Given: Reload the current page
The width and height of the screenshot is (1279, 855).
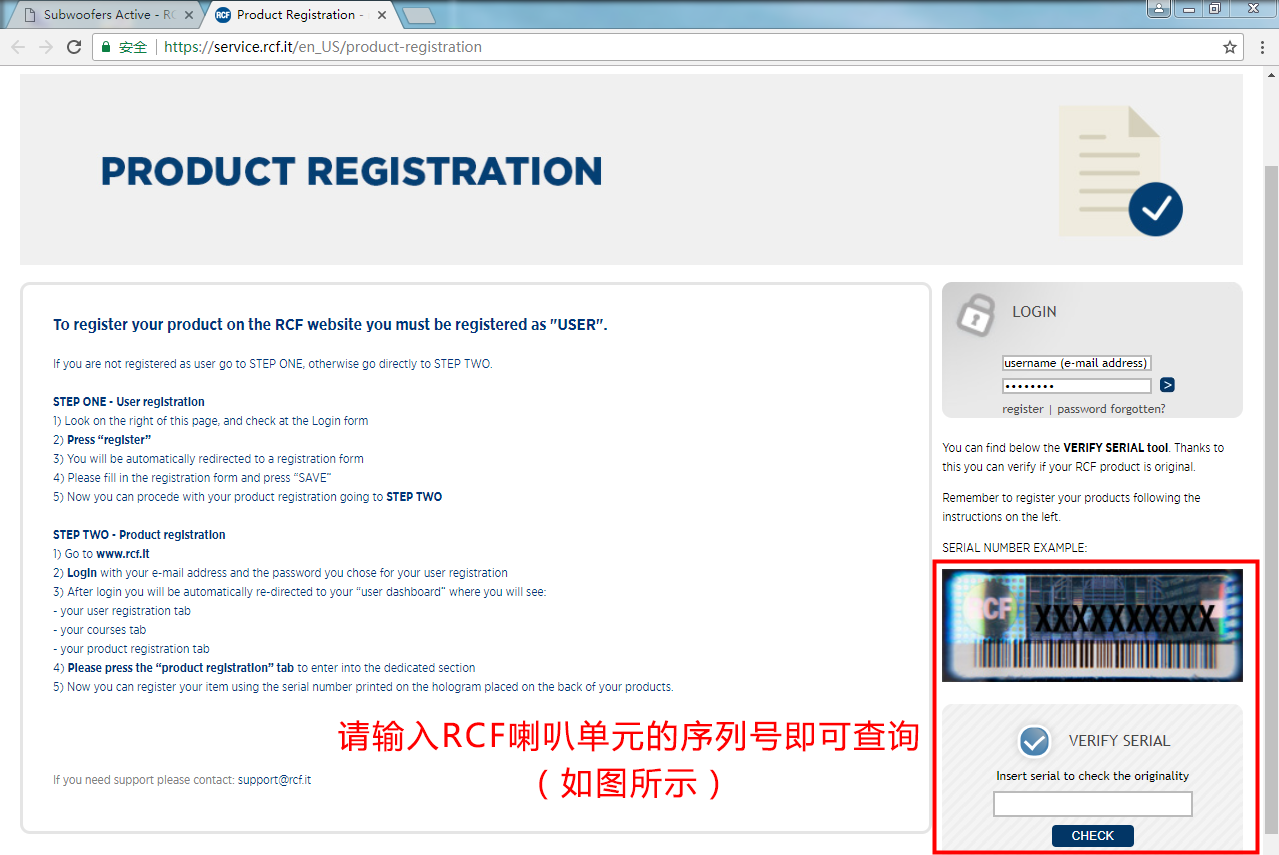Looking at the screenshot, I should coord(74,47).
